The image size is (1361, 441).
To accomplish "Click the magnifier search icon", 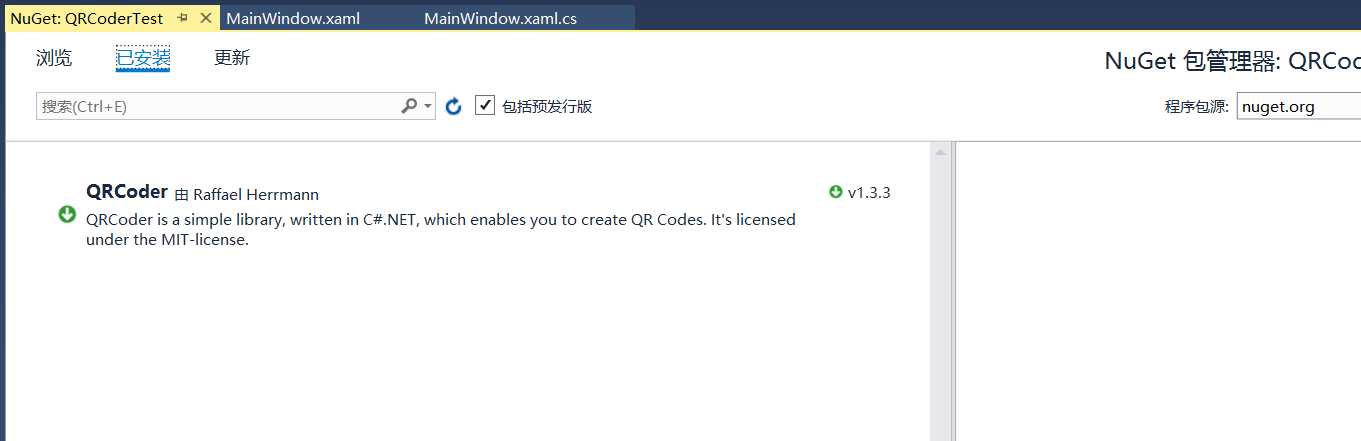I will [409, 106].
